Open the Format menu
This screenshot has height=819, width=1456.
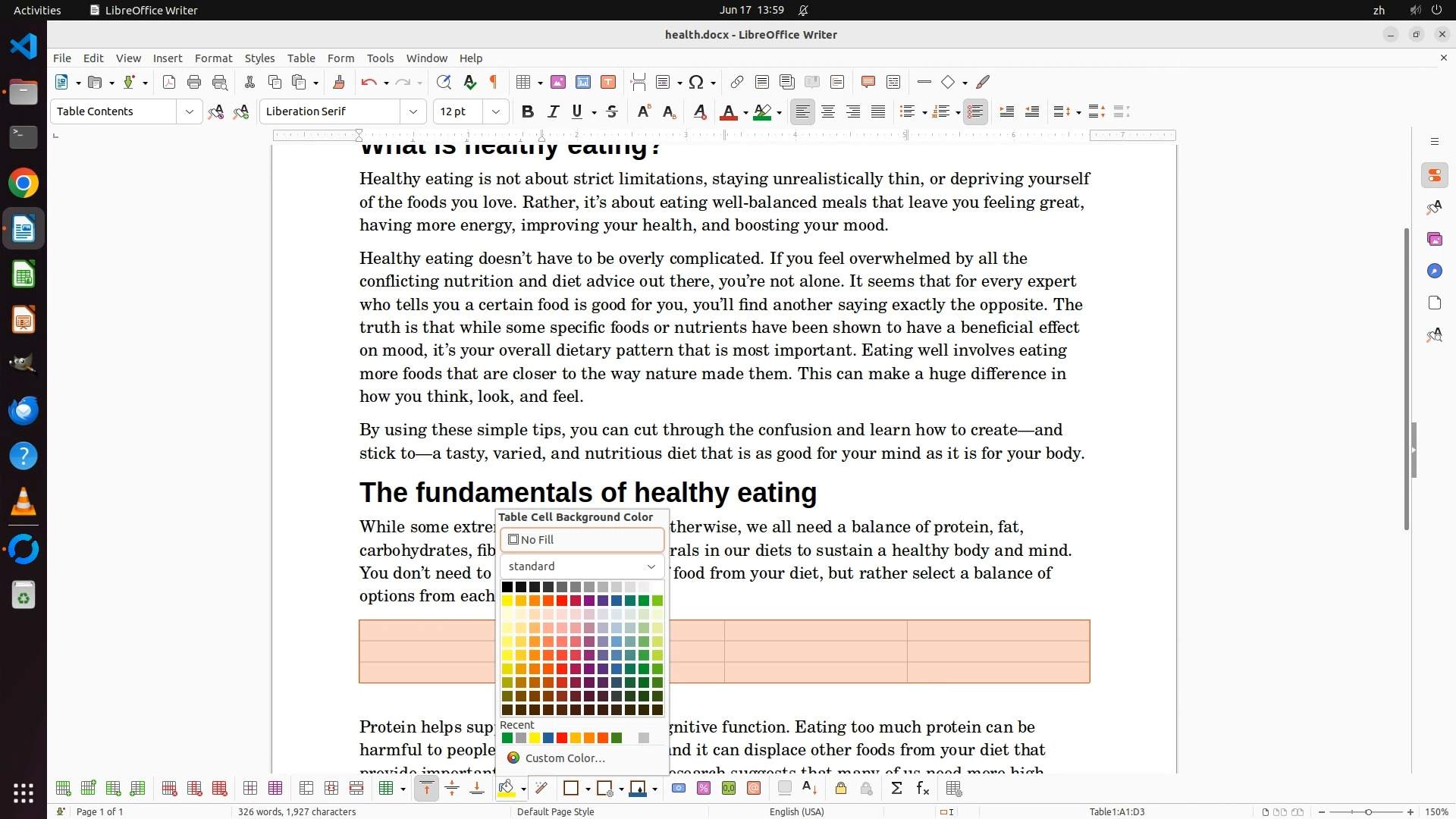click(x=213, y=58)
